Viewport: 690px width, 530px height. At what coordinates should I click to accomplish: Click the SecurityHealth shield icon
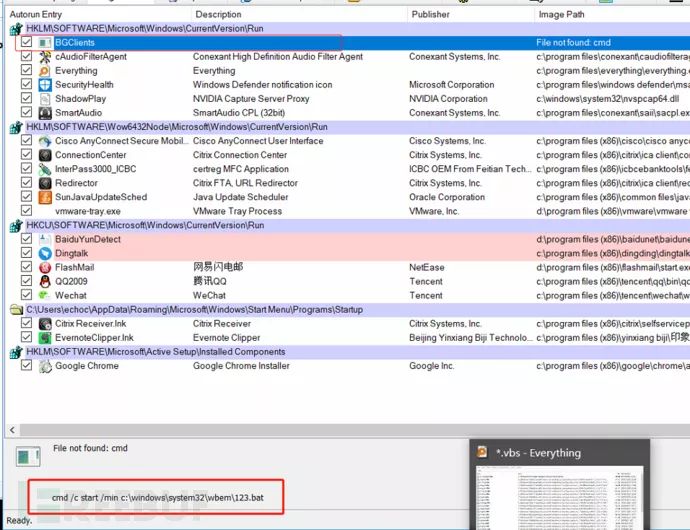pos(46,86)
